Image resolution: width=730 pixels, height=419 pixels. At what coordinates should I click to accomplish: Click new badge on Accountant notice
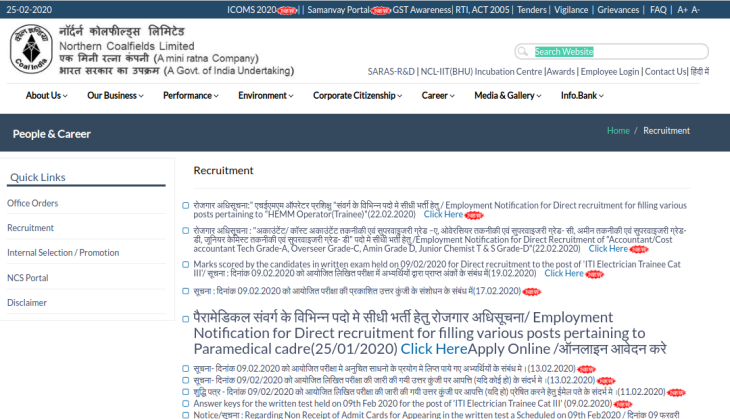[x=639, y=250]
